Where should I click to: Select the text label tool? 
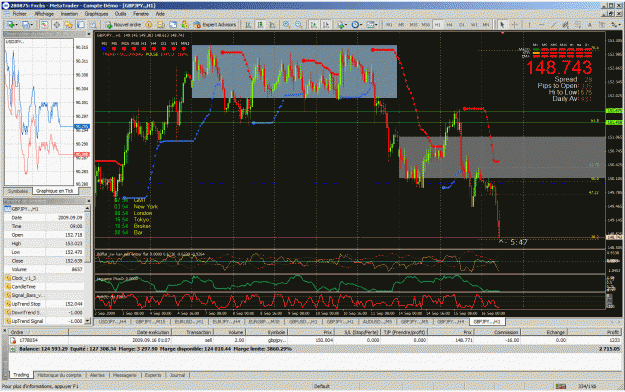pyautogui.click(x=602, y=25)
